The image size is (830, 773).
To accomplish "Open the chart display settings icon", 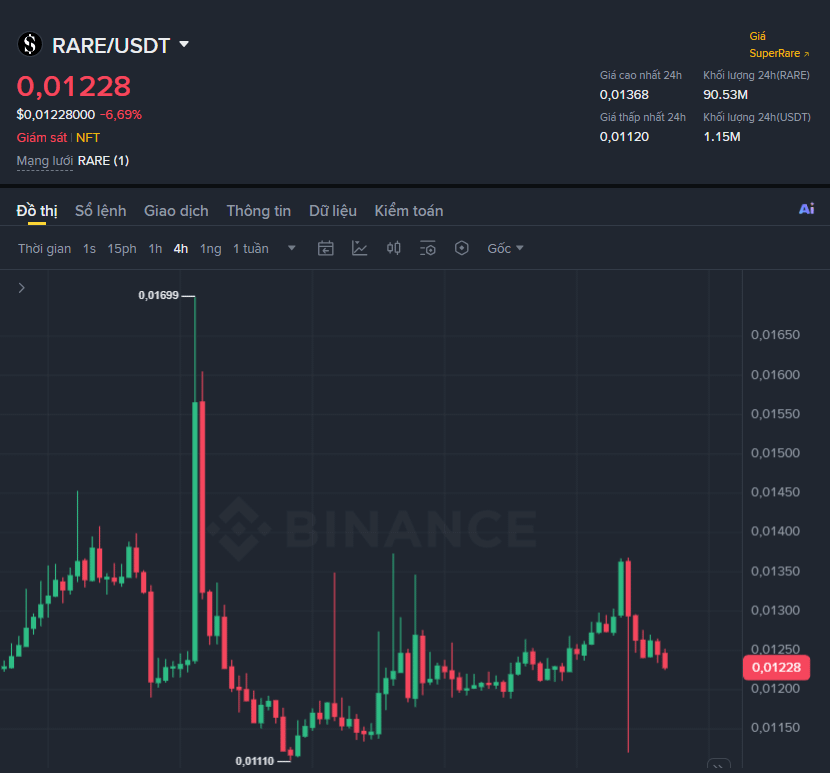I will tap(427, 248).
